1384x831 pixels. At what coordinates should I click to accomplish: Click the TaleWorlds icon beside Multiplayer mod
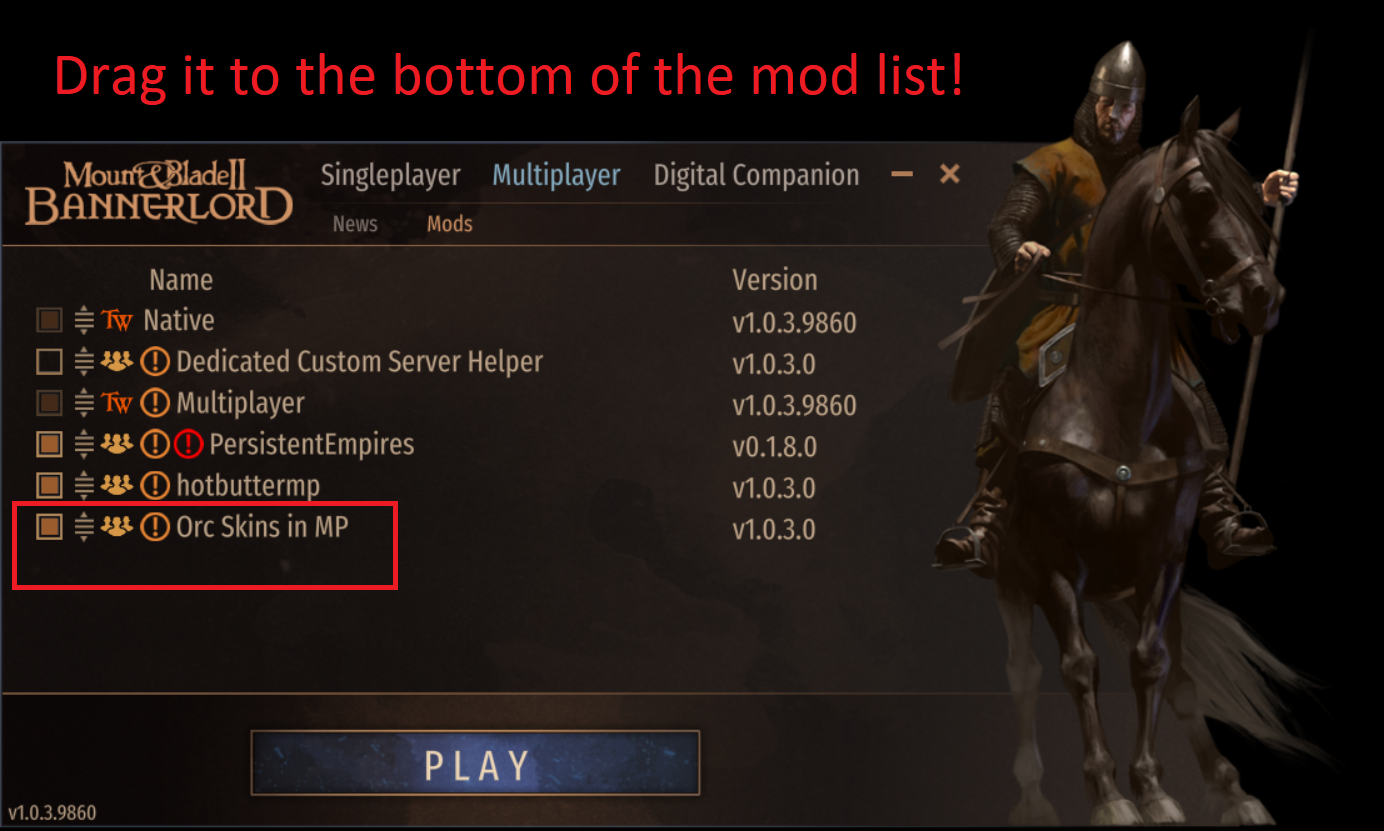click(117, 404)
